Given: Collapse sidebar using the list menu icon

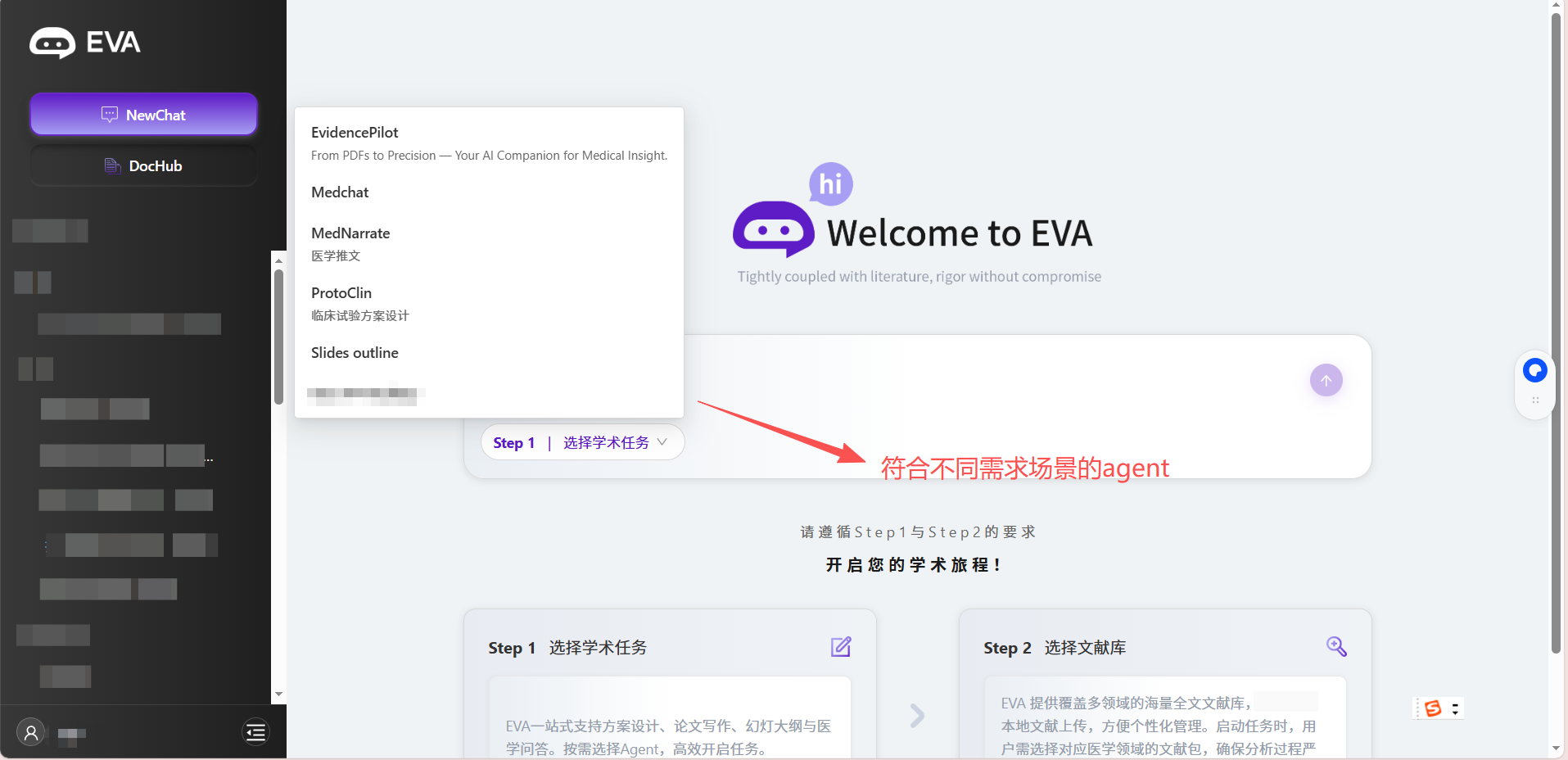Looking at the screenshot, I should [255, 731].
